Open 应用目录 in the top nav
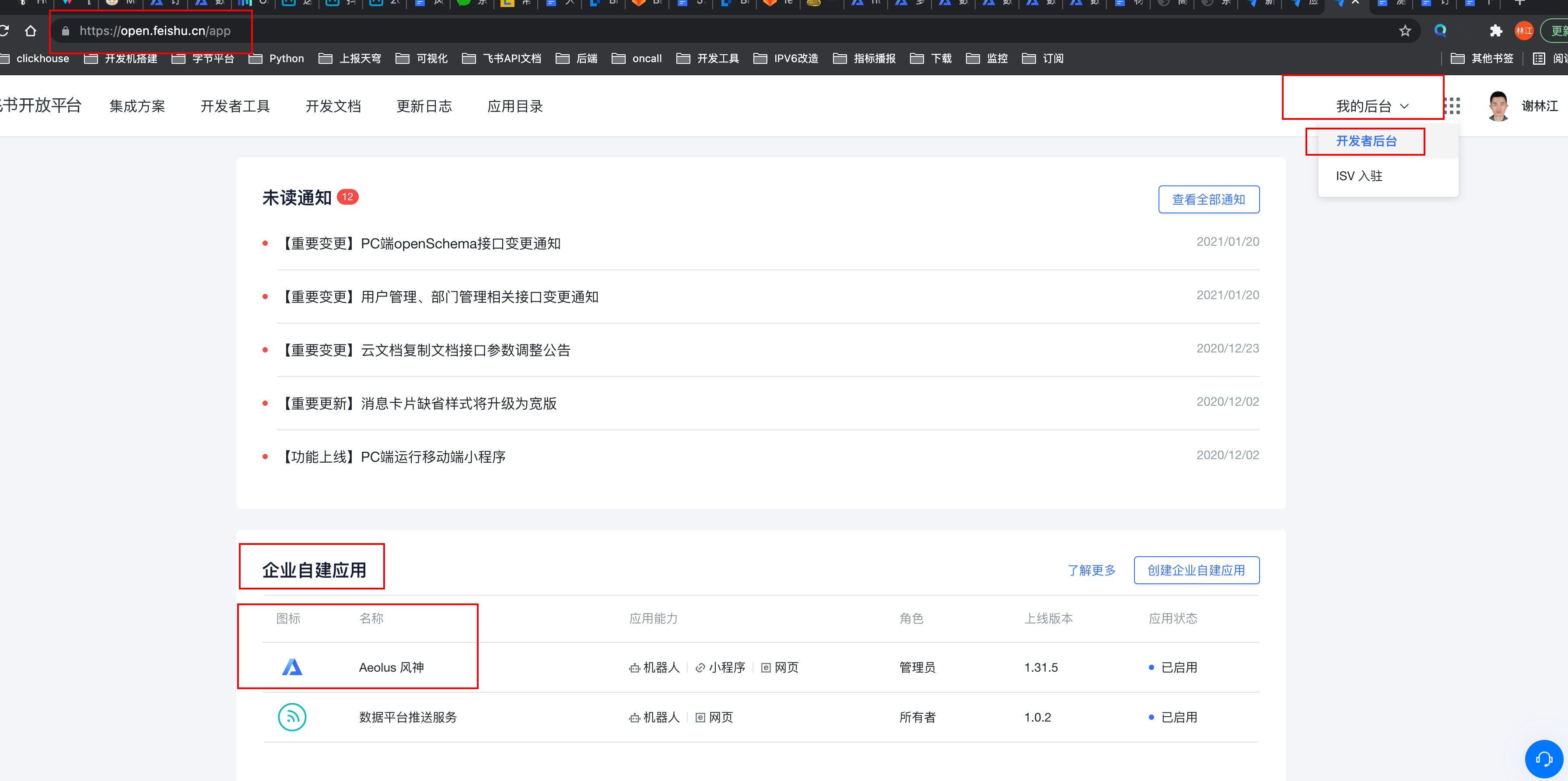 (x=515, y=106)
